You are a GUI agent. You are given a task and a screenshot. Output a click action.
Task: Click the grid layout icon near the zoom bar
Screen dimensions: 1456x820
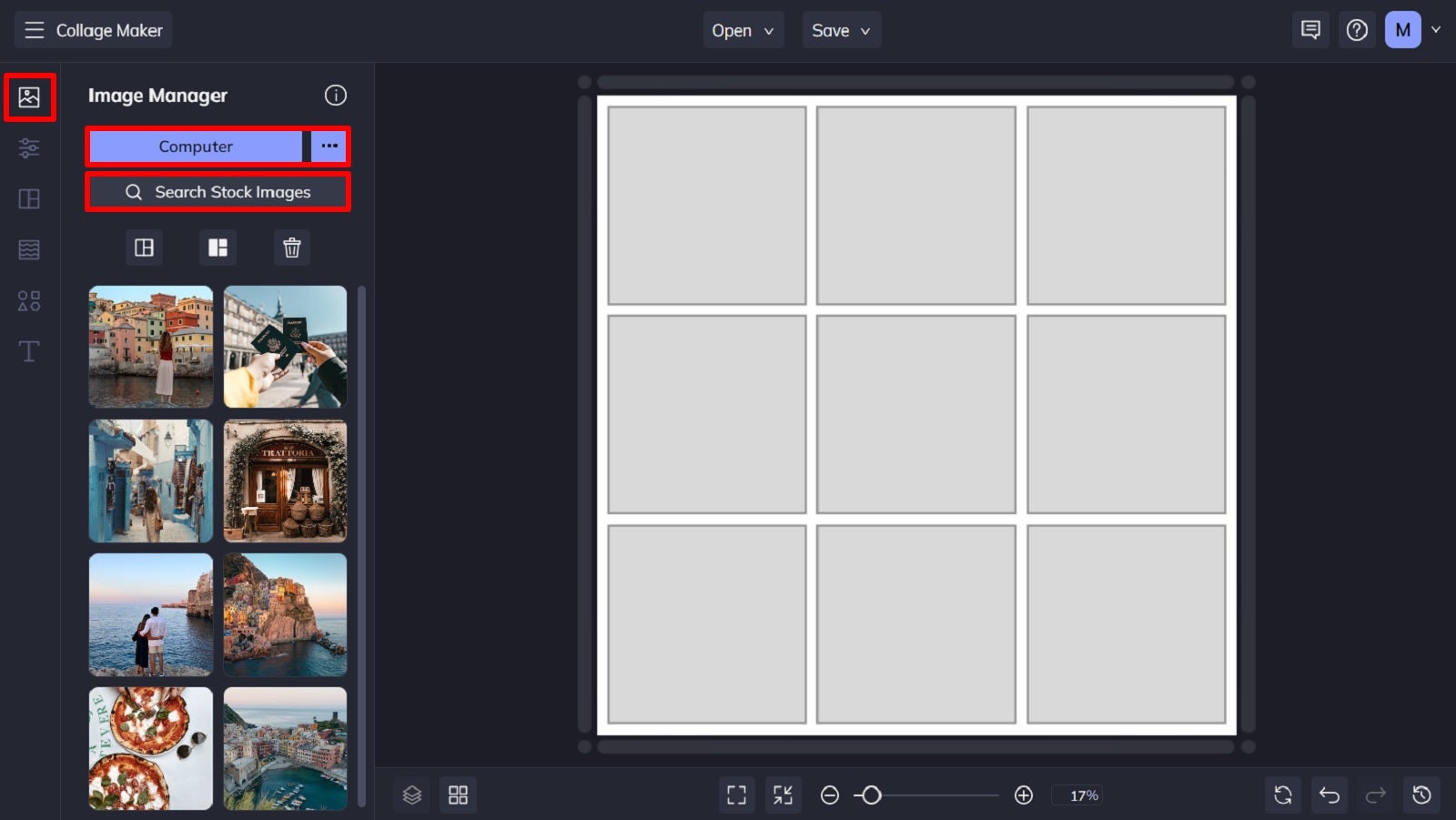click(x=458, y=795)
